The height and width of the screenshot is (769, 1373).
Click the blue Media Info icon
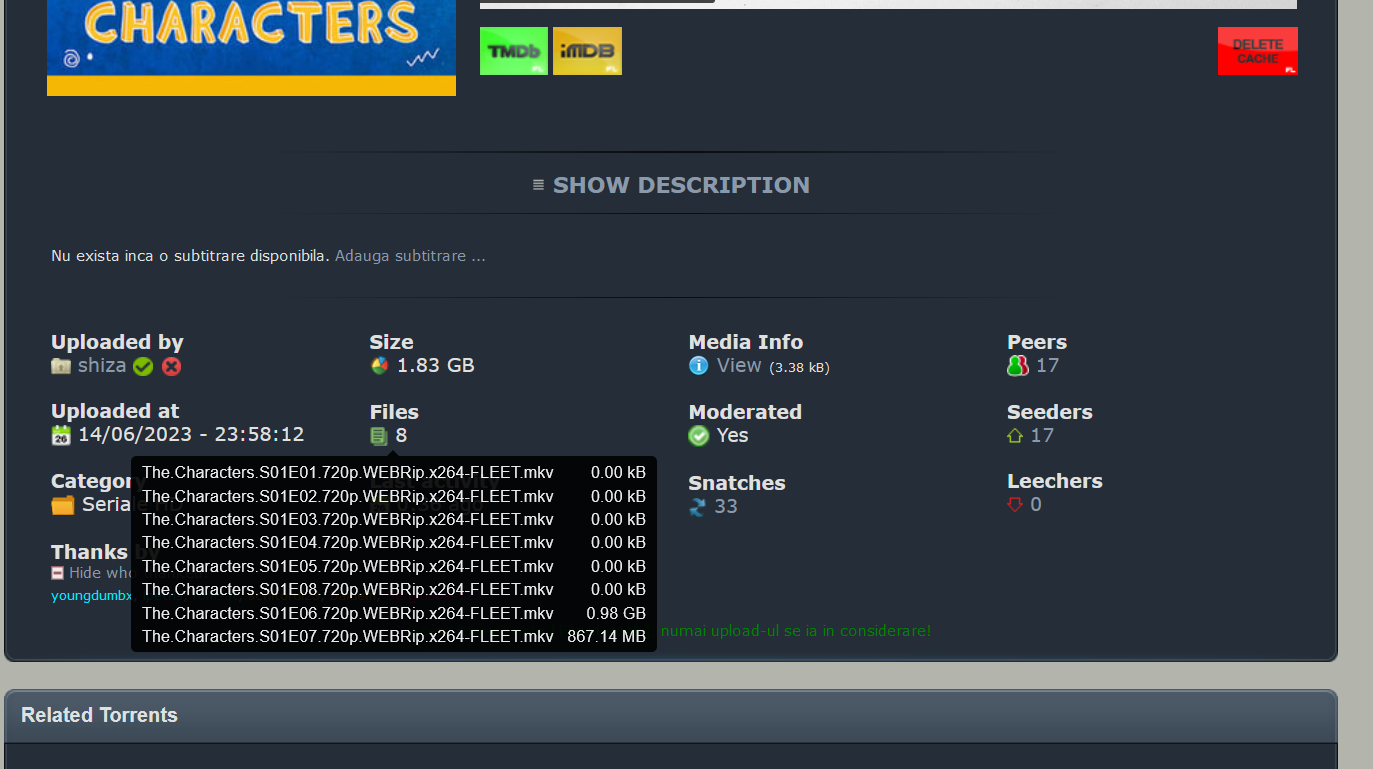698,366
